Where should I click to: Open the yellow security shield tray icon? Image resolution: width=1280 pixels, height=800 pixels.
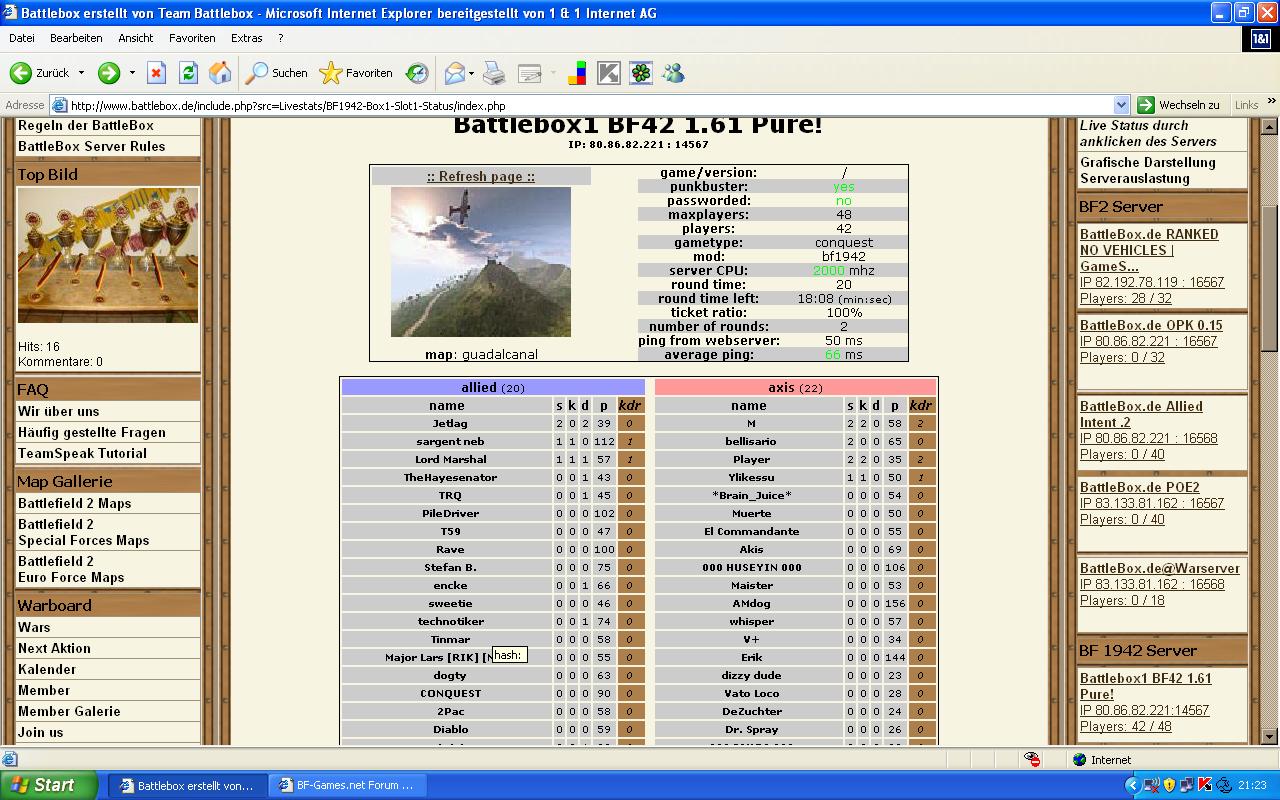[1169, 785]
